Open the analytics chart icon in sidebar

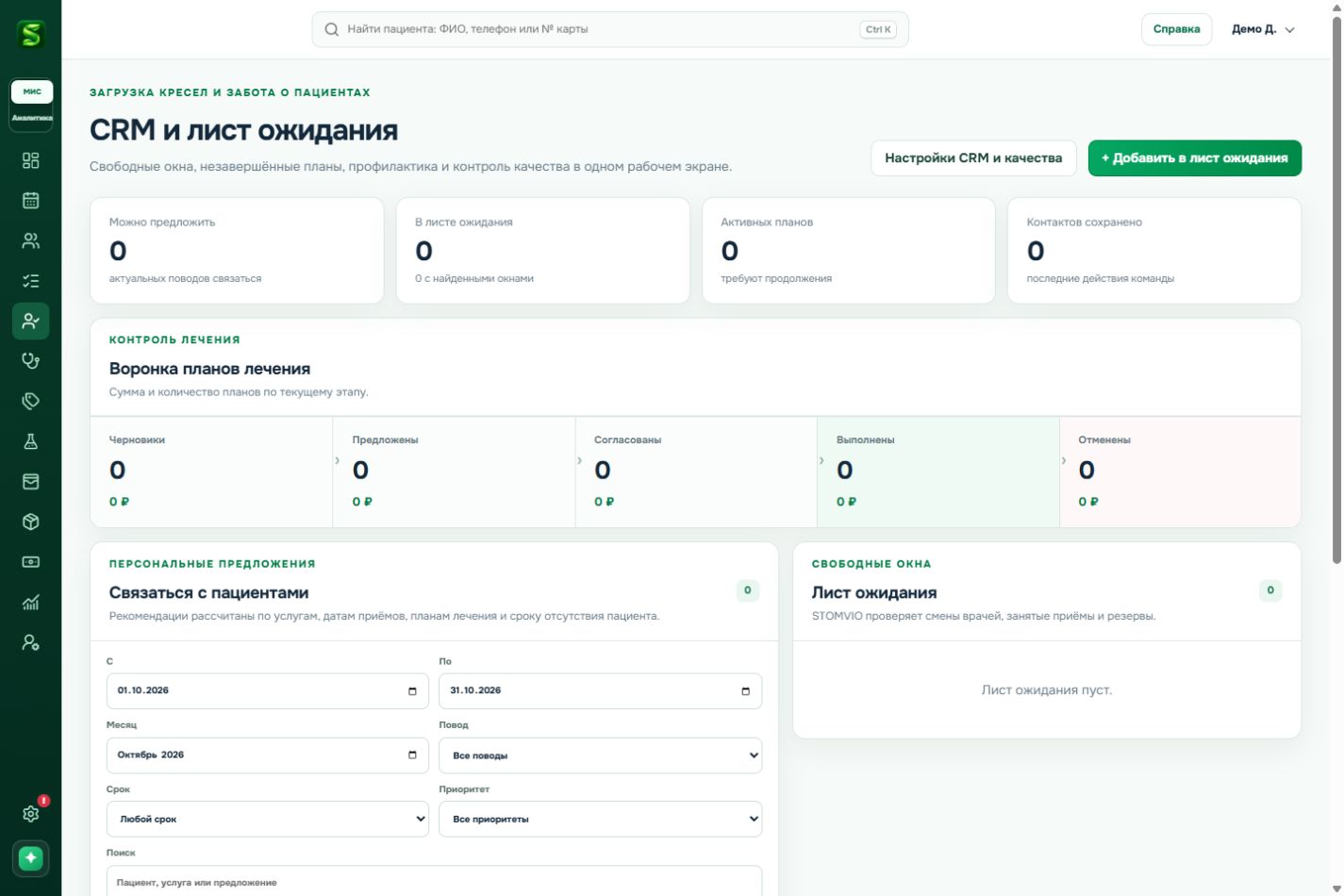pyautogui.click(x=31, y=602)
